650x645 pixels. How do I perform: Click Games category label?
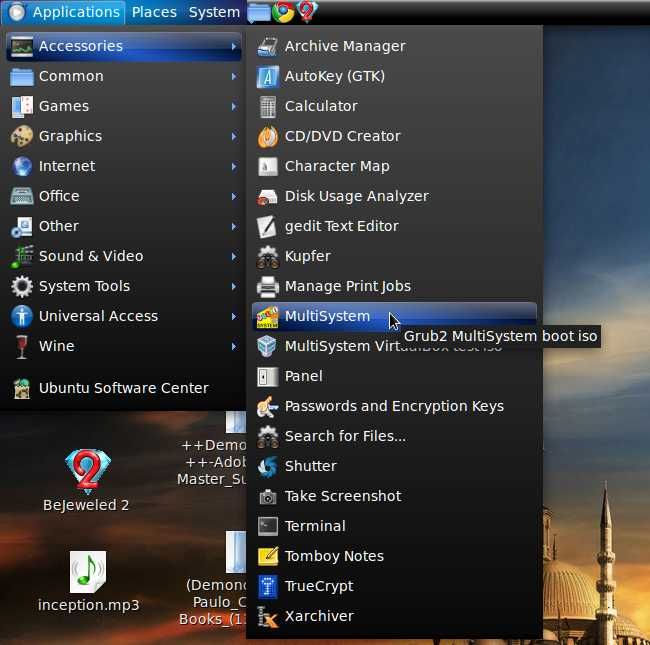[x=64, y=107]
